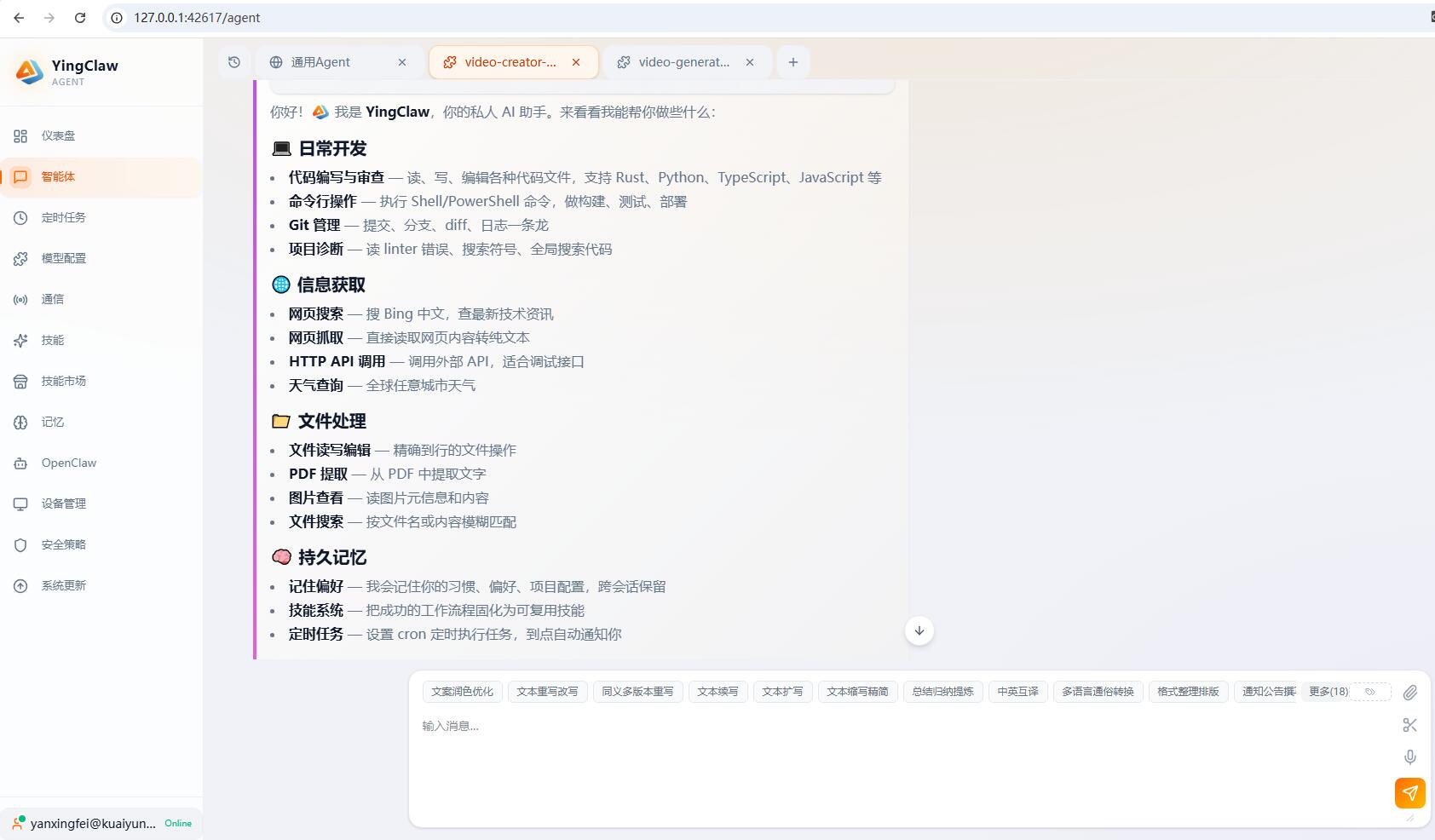Jump to bottom with down-arrow button
1435x840 pixels.
coord(919,631)
